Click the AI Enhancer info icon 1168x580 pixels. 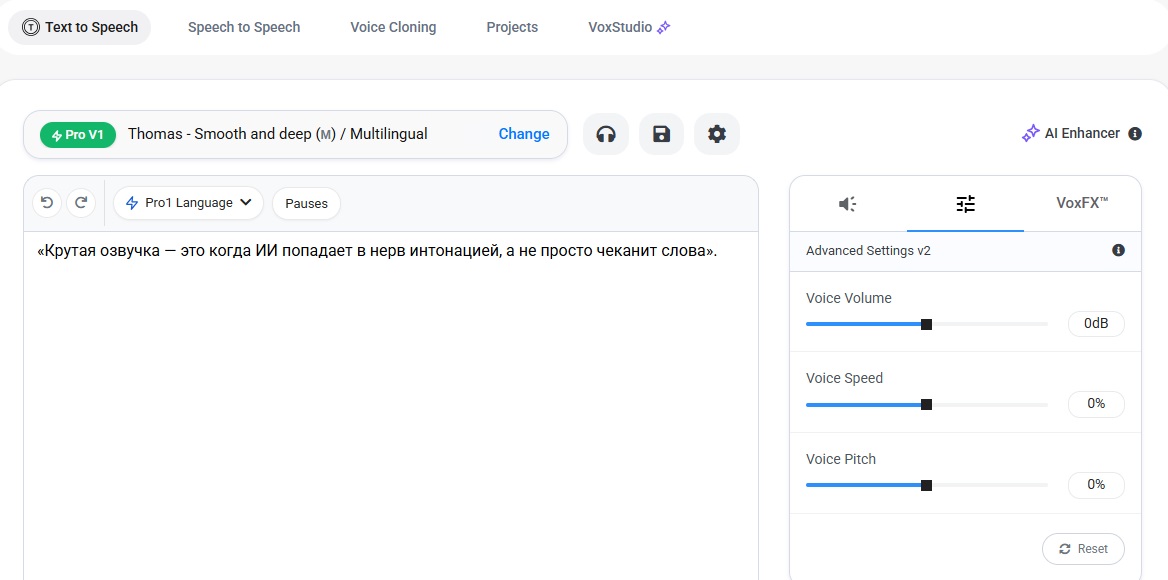(x=1135, y=134)
